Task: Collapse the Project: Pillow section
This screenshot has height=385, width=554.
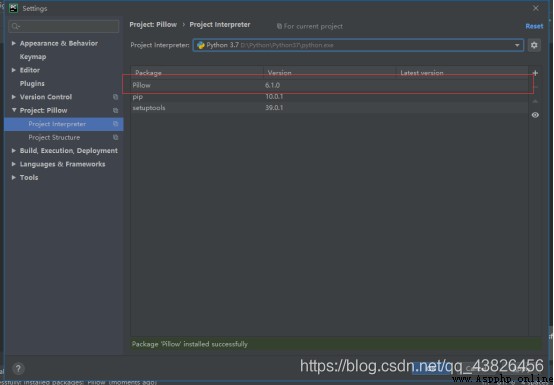Action: [x=14, y=110]
